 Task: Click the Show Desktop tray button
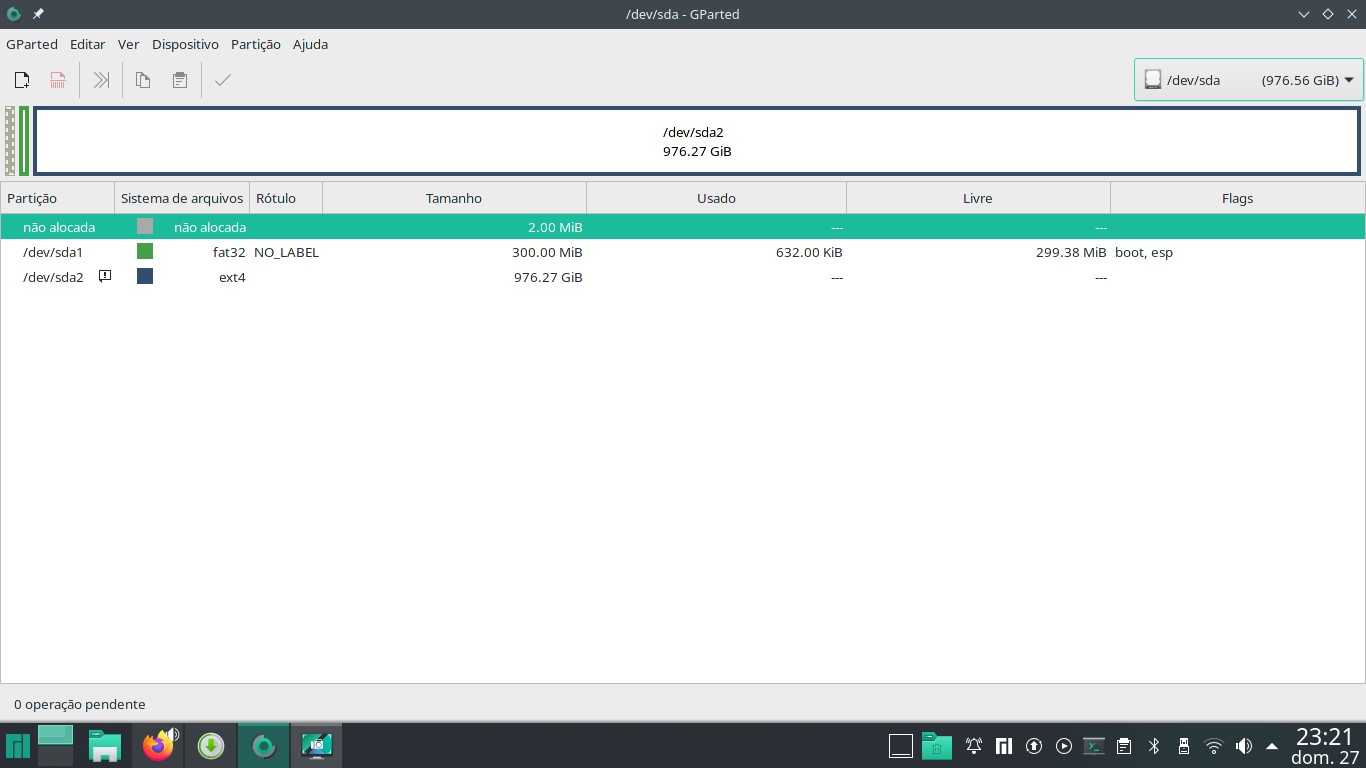pyautogui.click(x=901, y=746)
